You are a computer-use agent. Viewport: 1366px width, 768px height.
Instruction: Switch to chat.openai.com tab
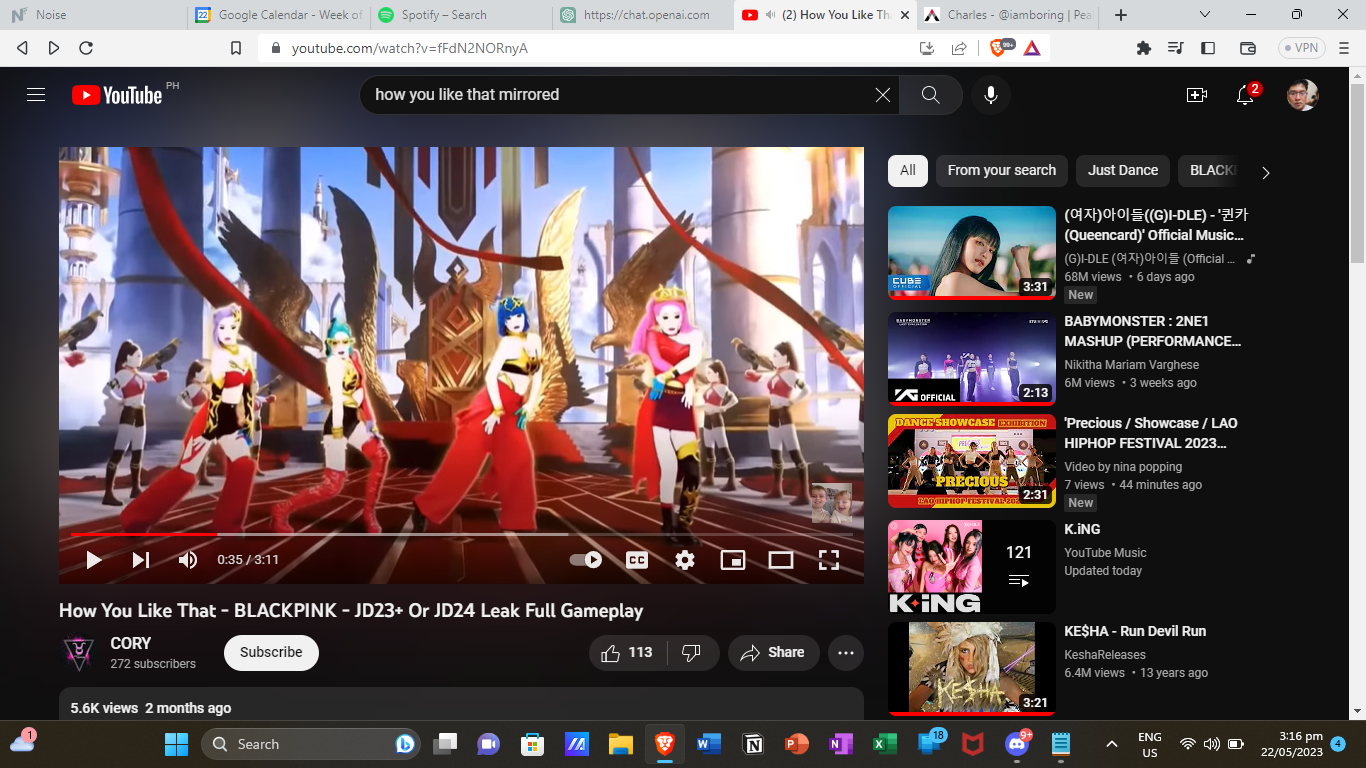click(x=645, y=15)
